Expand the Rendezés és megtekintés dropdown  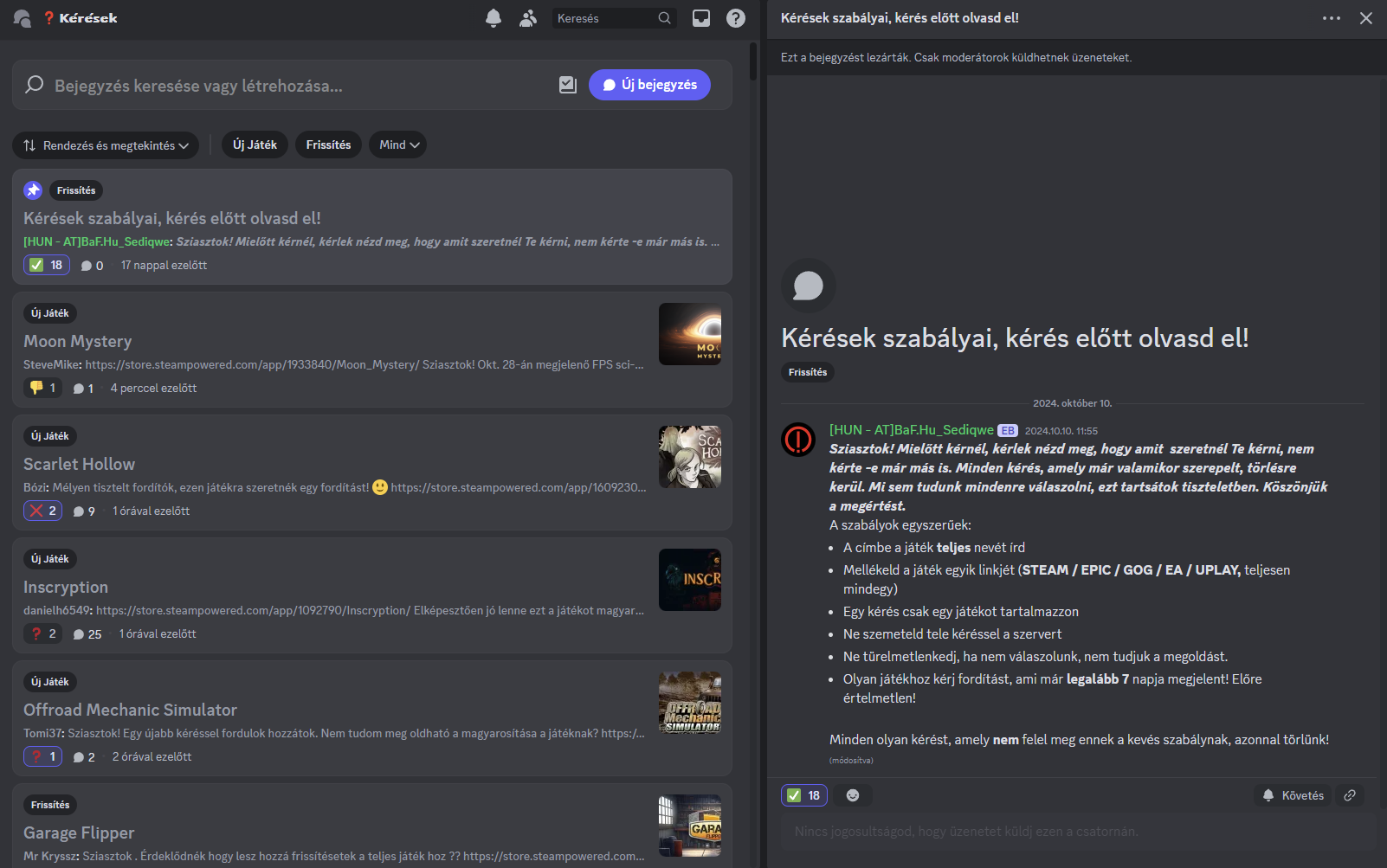(106, 145)
